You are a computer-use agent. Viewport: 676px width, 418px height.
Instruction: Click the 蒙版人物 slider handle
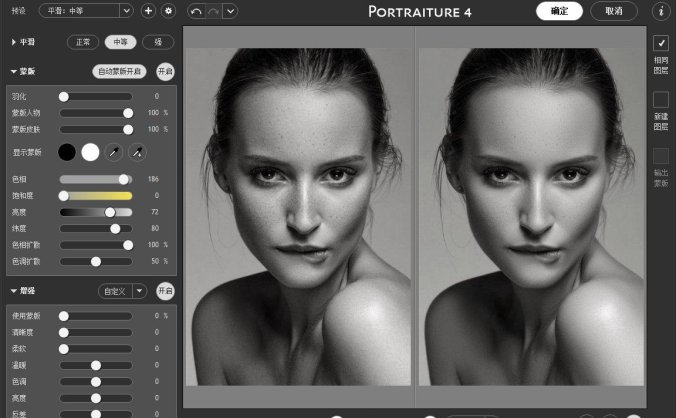(x=128, y=113)
